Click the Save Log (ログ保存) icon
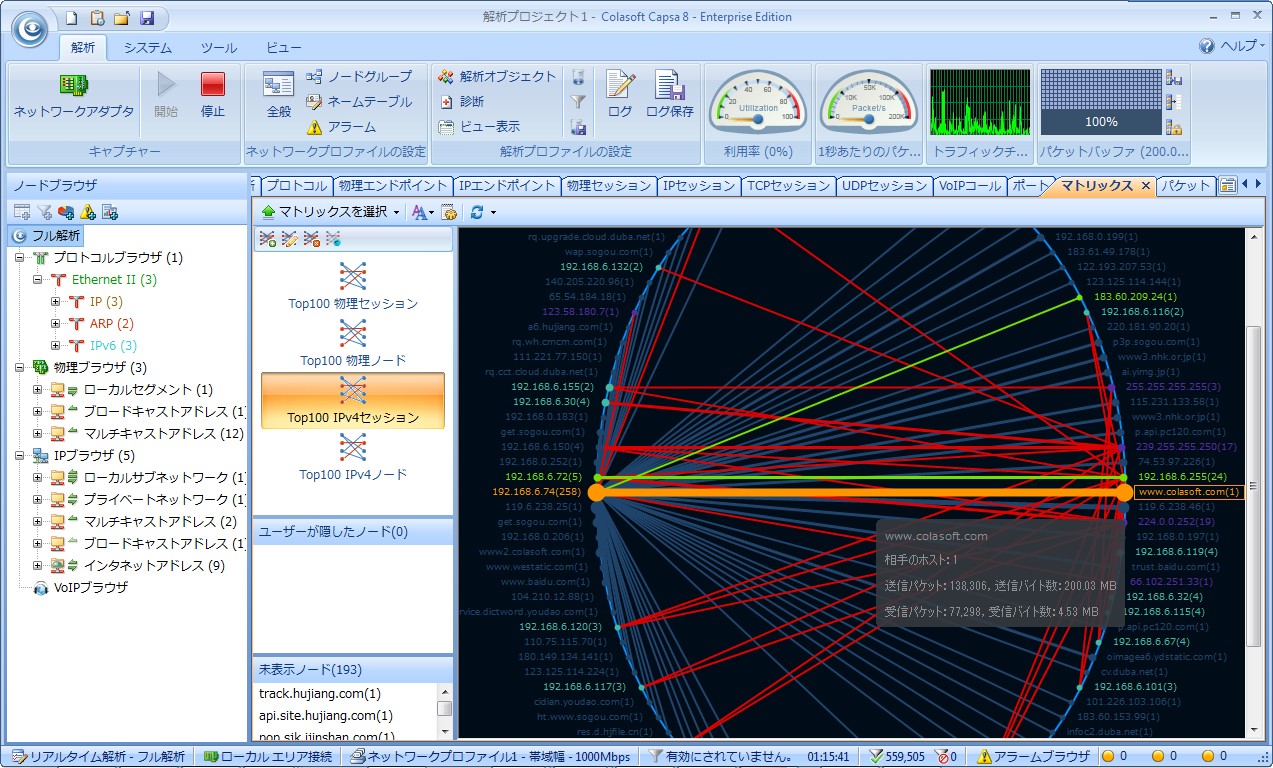This screenshot has width=1273, height=768. 669,86
